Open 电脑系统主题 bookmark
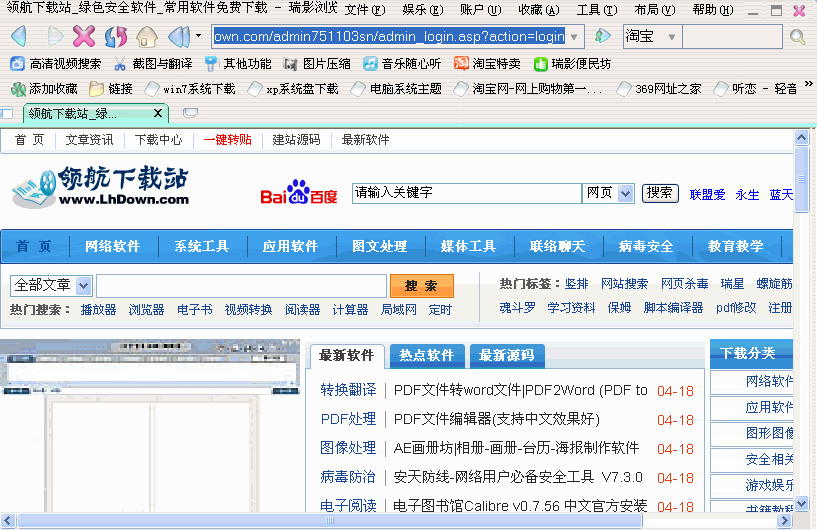Image resolution: width=817 pixels, height=530 pixels. coord(397,89)
